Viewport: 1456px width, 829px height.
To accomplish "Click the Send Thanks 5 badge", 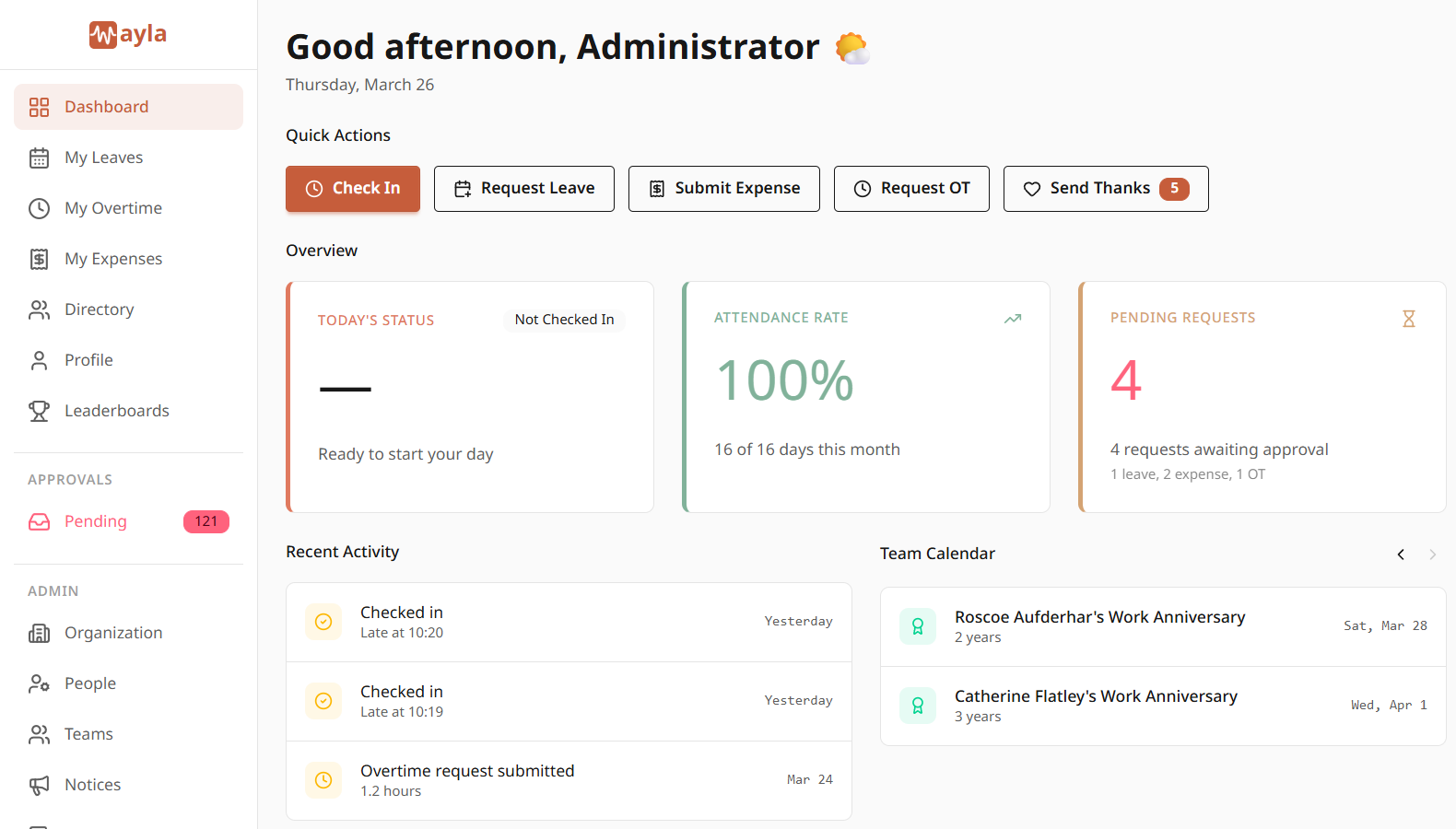I will pyautogui.click(x=1174, y=188).
